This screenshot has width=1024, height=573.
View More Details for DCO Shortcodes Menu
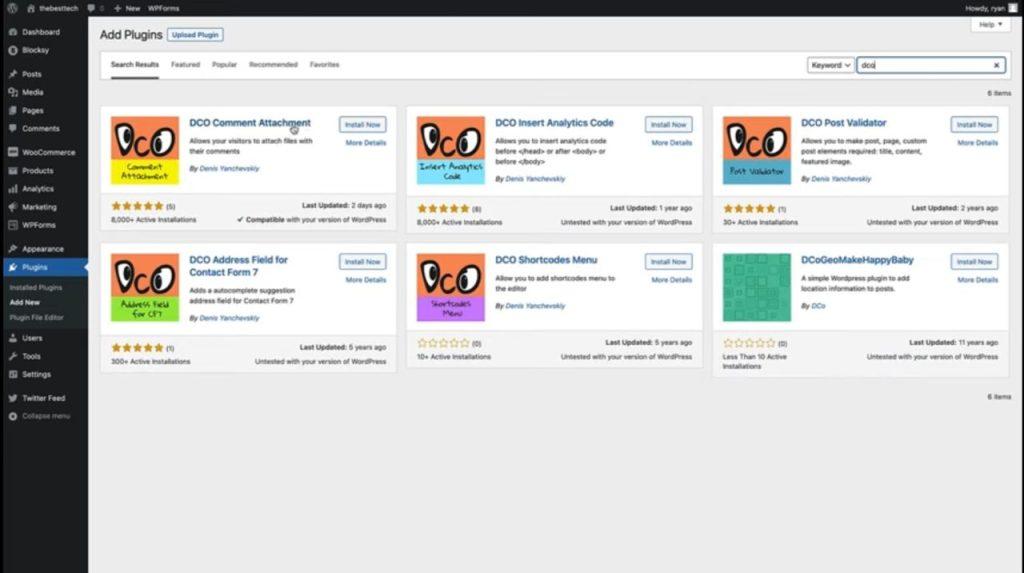[671, 280]
